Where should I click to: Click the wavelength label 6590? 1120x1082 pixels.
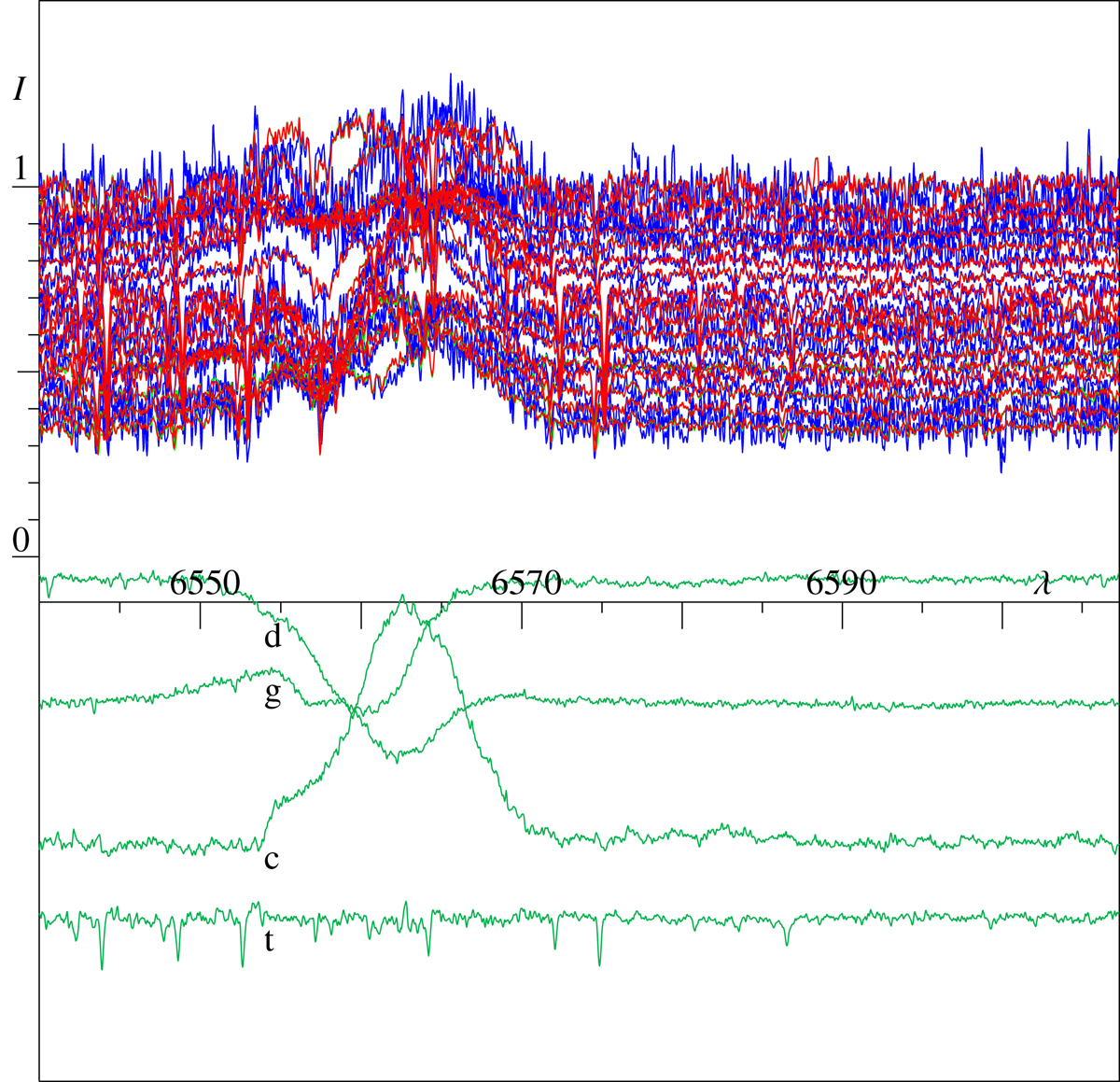pyautogui.click(x=842, y=583)
